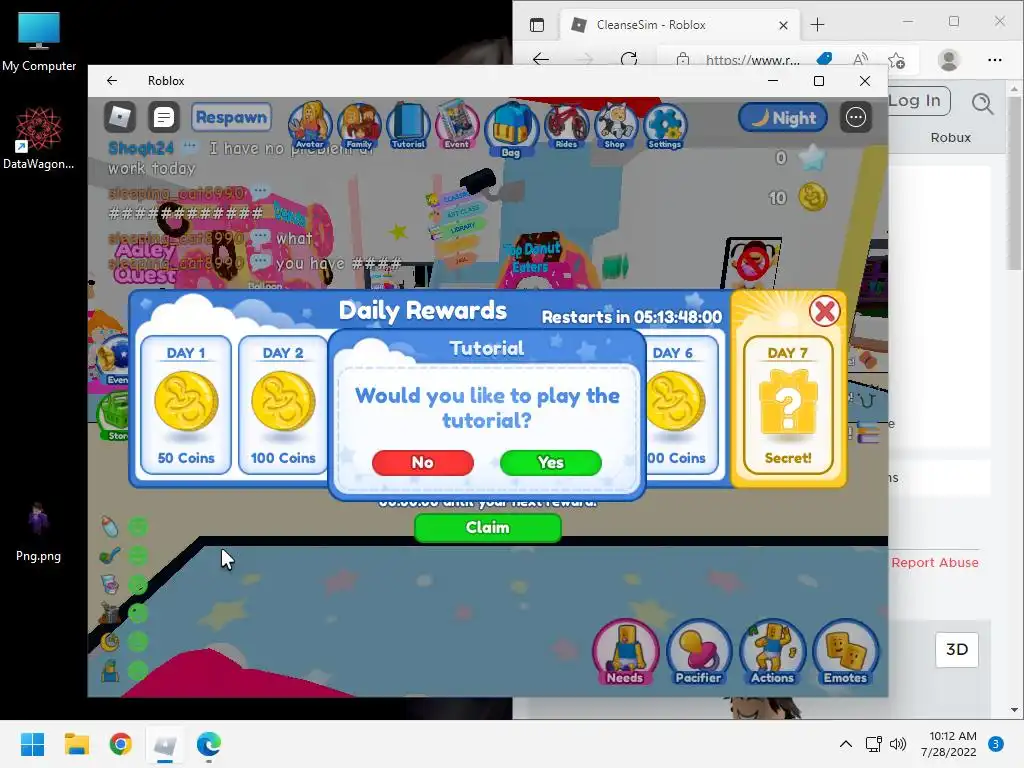Close the Daily Rewards panel
This screenshot has width=1024, height=768.
825,312
